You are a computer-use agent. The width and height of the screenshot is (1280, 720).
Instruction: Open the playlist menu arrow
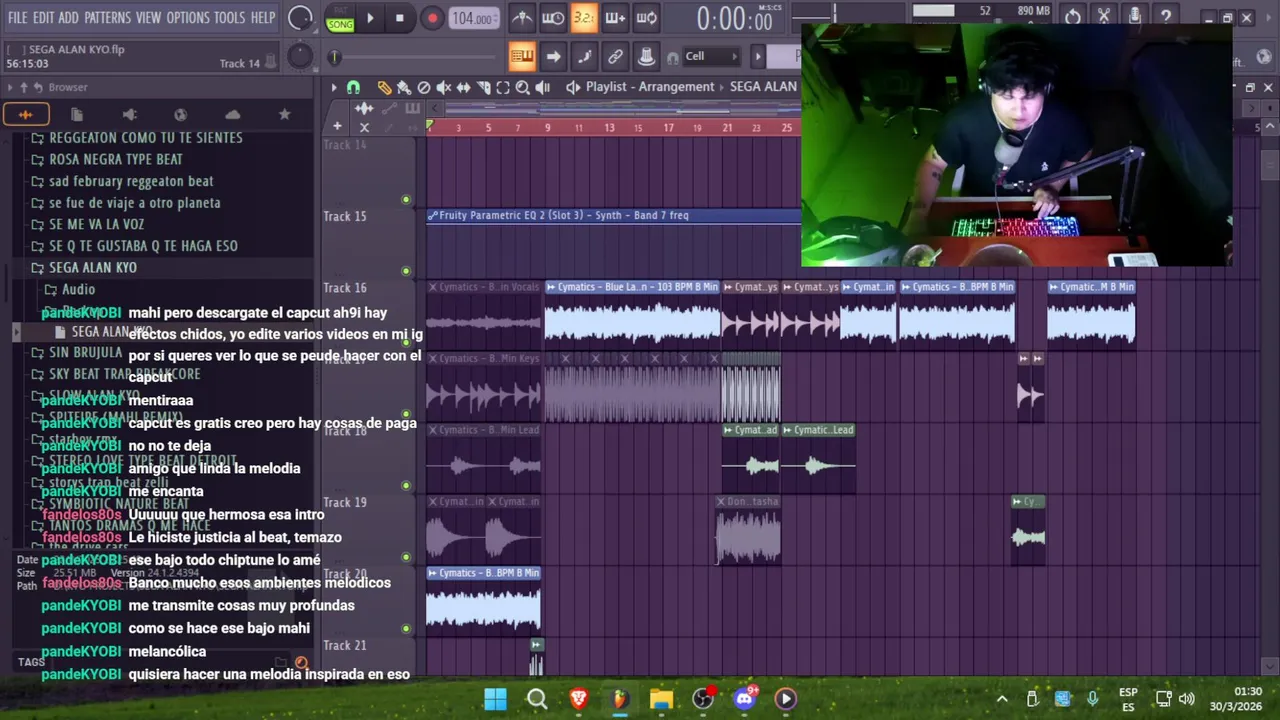click(x=334, y=87)
